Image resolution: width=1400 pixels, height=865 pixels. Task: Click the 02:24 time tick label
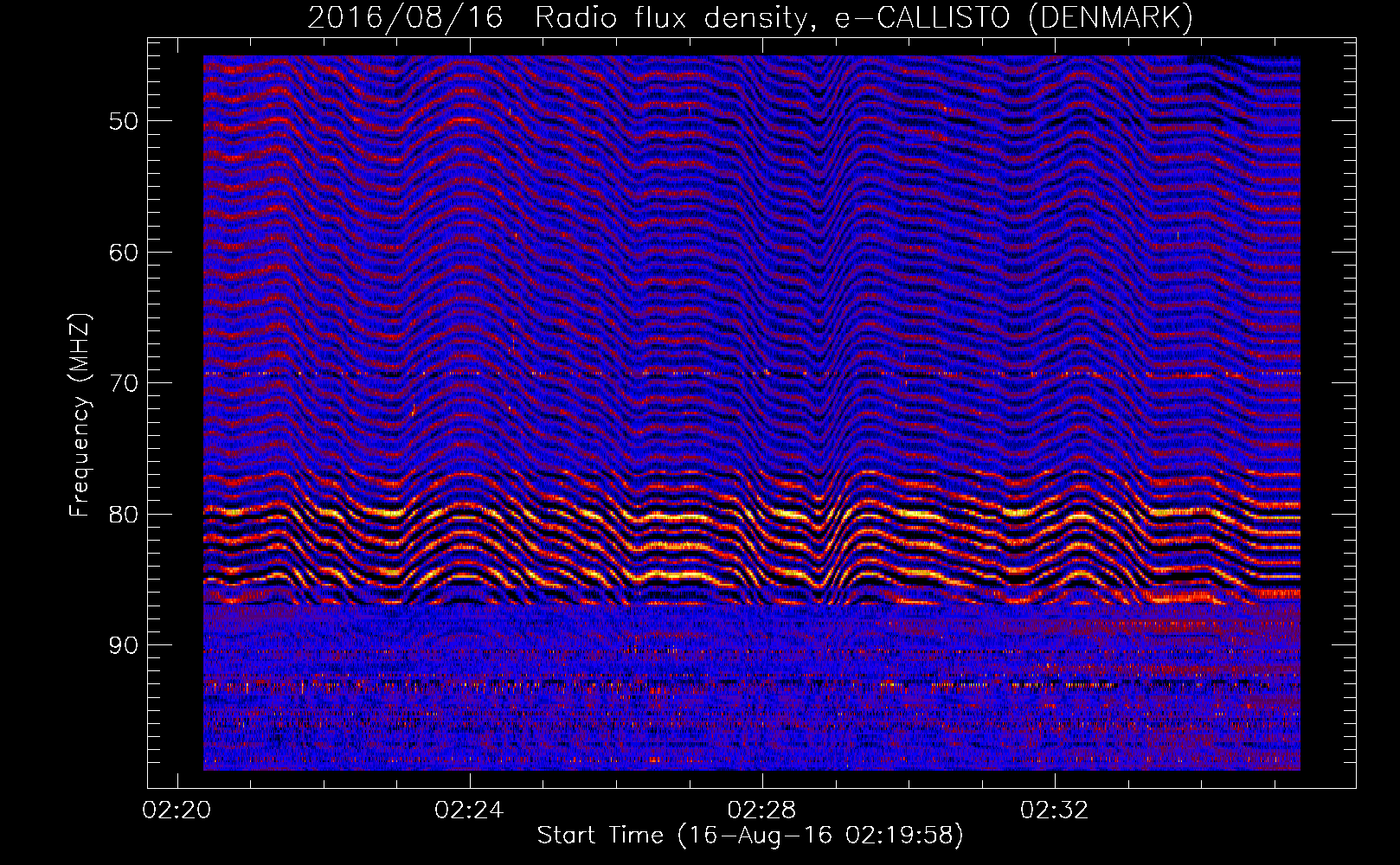coord(470,811)
